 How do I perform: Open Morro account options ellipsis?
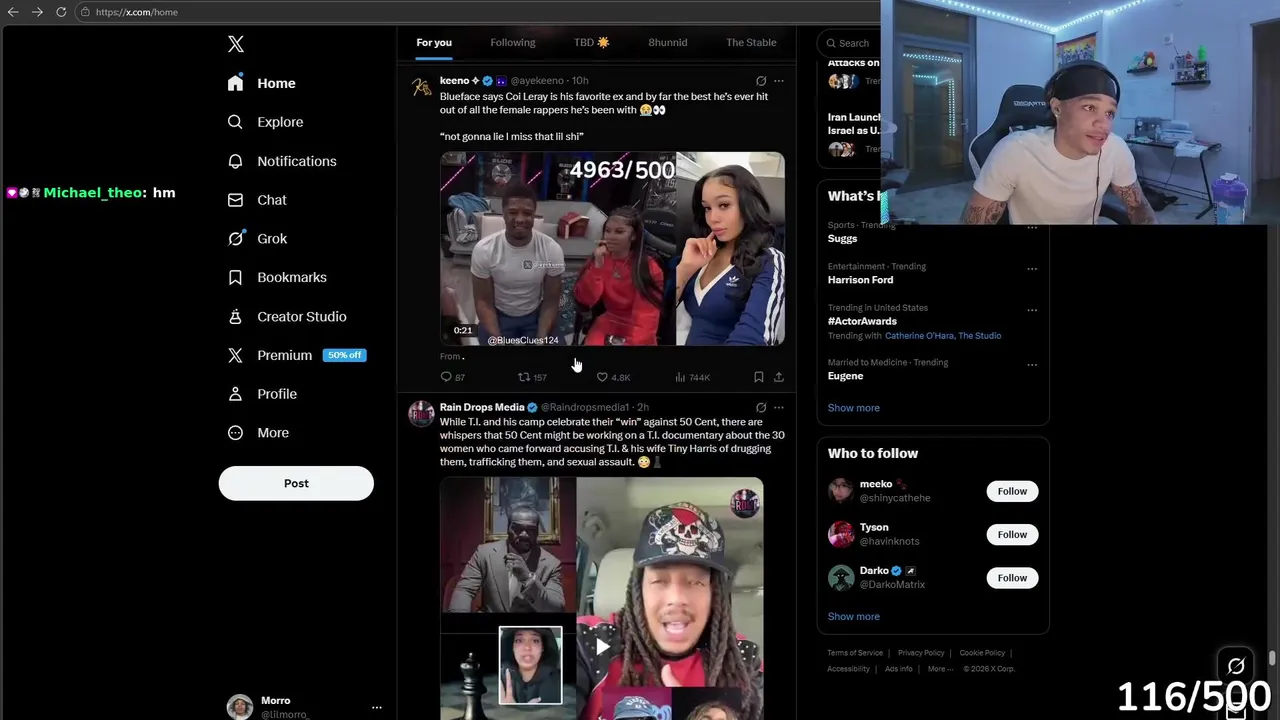click(377, 707)
